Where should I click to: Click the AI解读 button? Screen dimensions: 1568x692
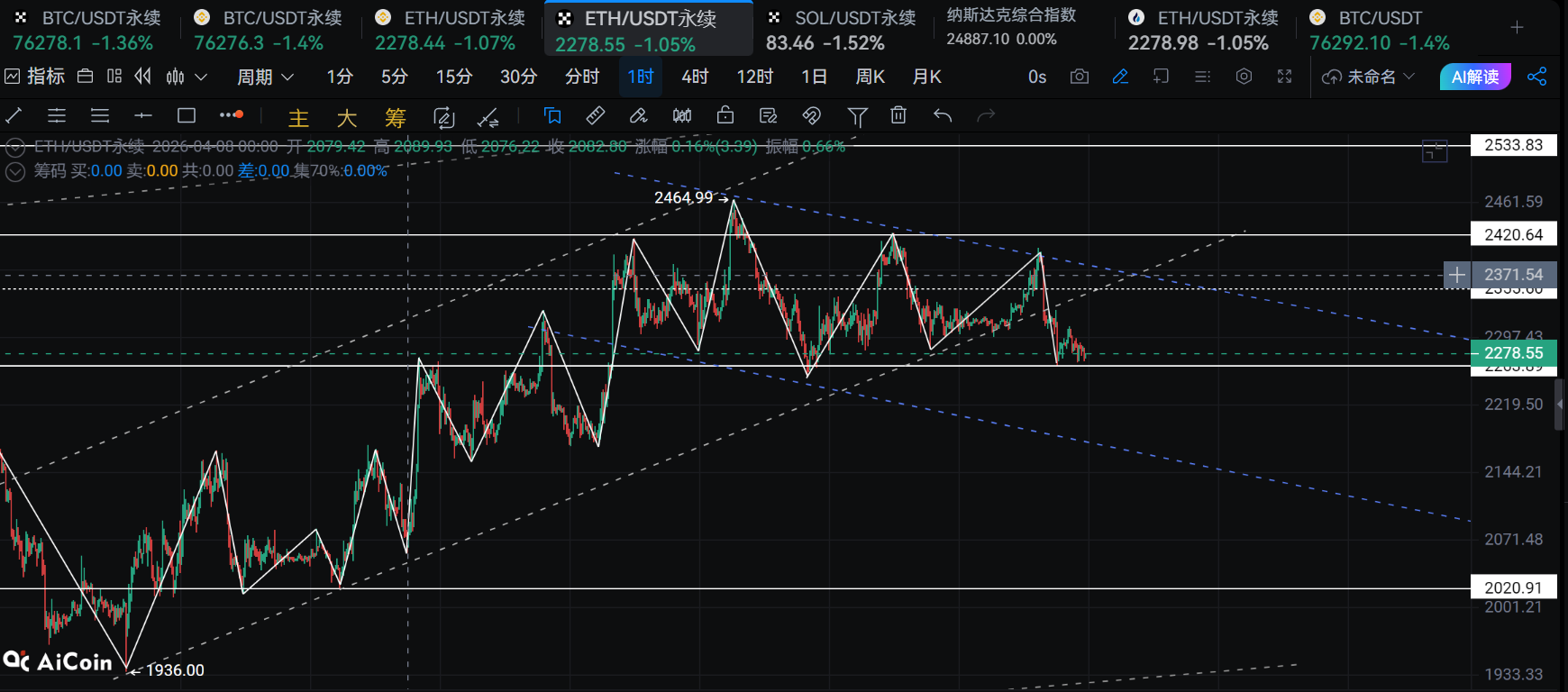[1475, 77]
